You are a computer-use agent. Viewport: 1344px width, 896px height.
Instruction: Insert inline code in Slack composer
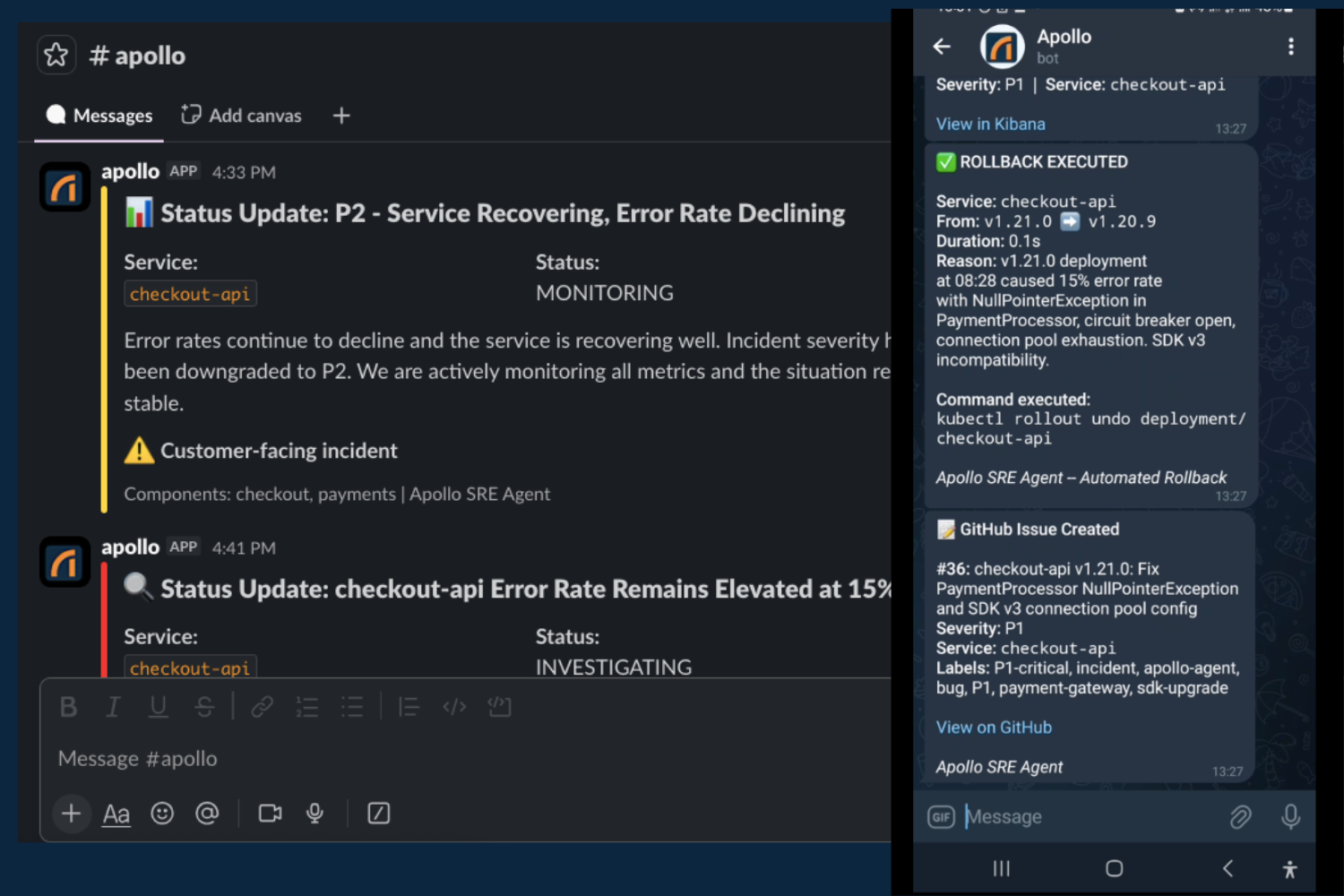(x=454, y=707)
